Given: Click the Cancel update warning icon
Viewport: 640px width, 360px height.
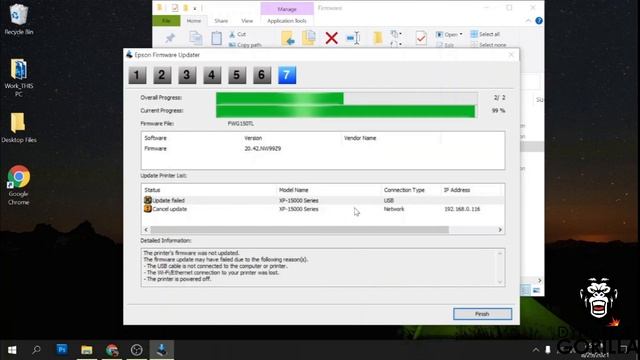Looking at the screenshot, I should click(x=148, y=209).
